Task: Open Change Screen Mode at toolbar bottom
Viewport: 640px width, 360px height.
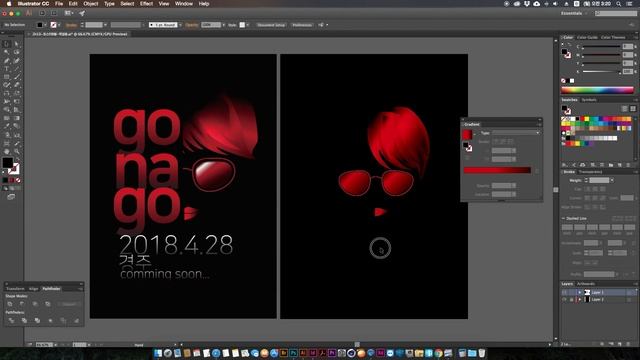Action: click(x=11, y=197)
